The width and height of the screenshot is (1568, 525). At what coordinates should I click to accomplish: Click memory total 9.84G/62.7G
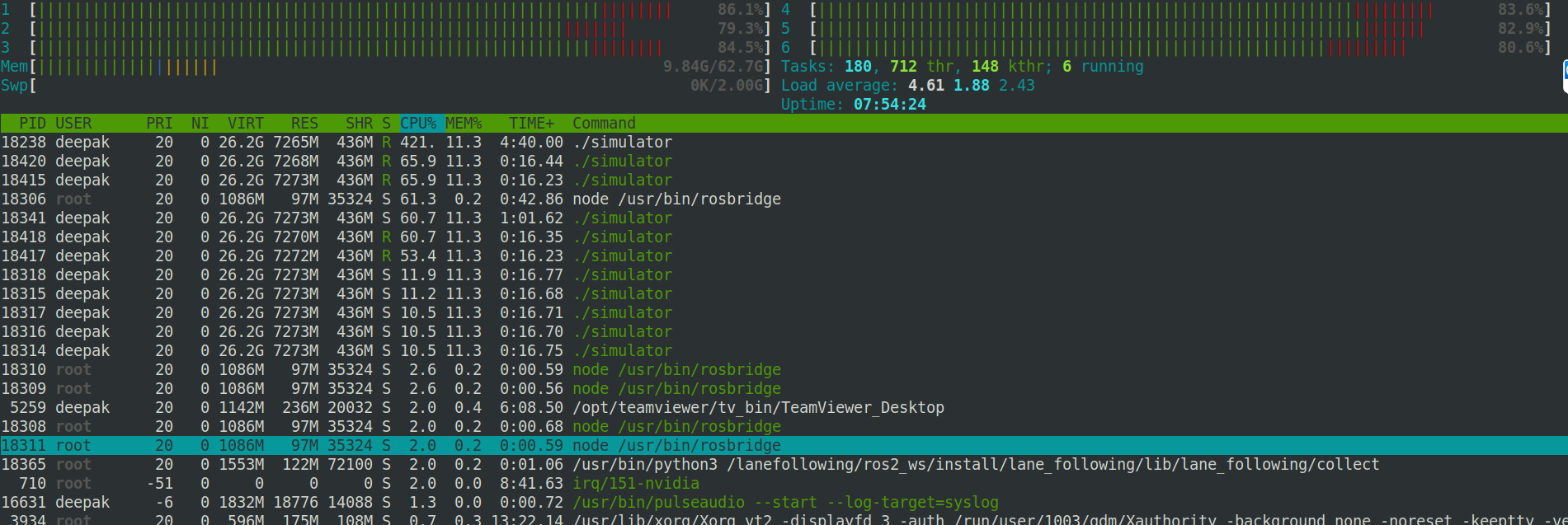click(713, 67)
